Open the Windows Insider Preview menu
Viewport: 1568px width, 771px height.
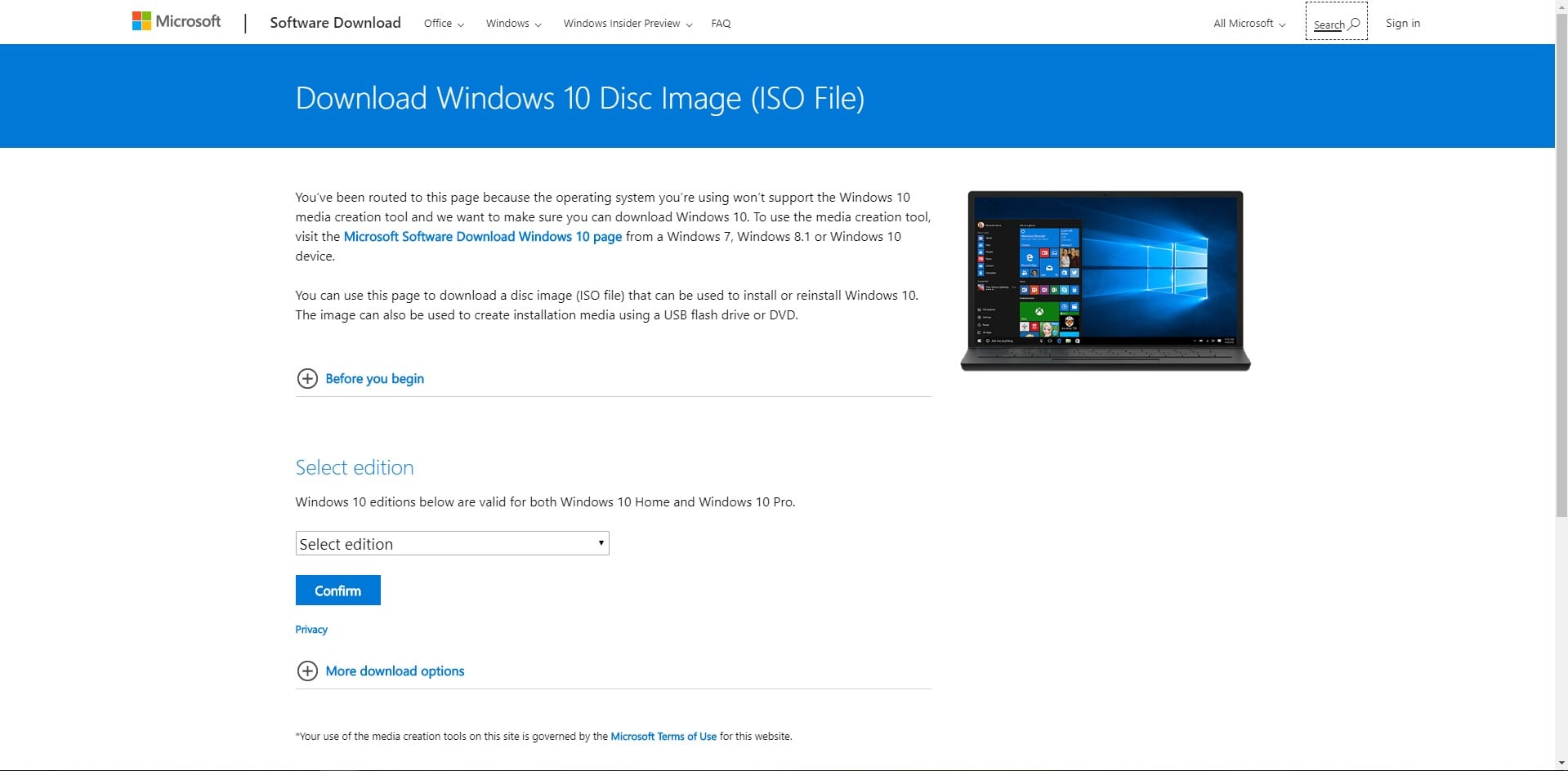pyautogui.click(x=628, y=24)
